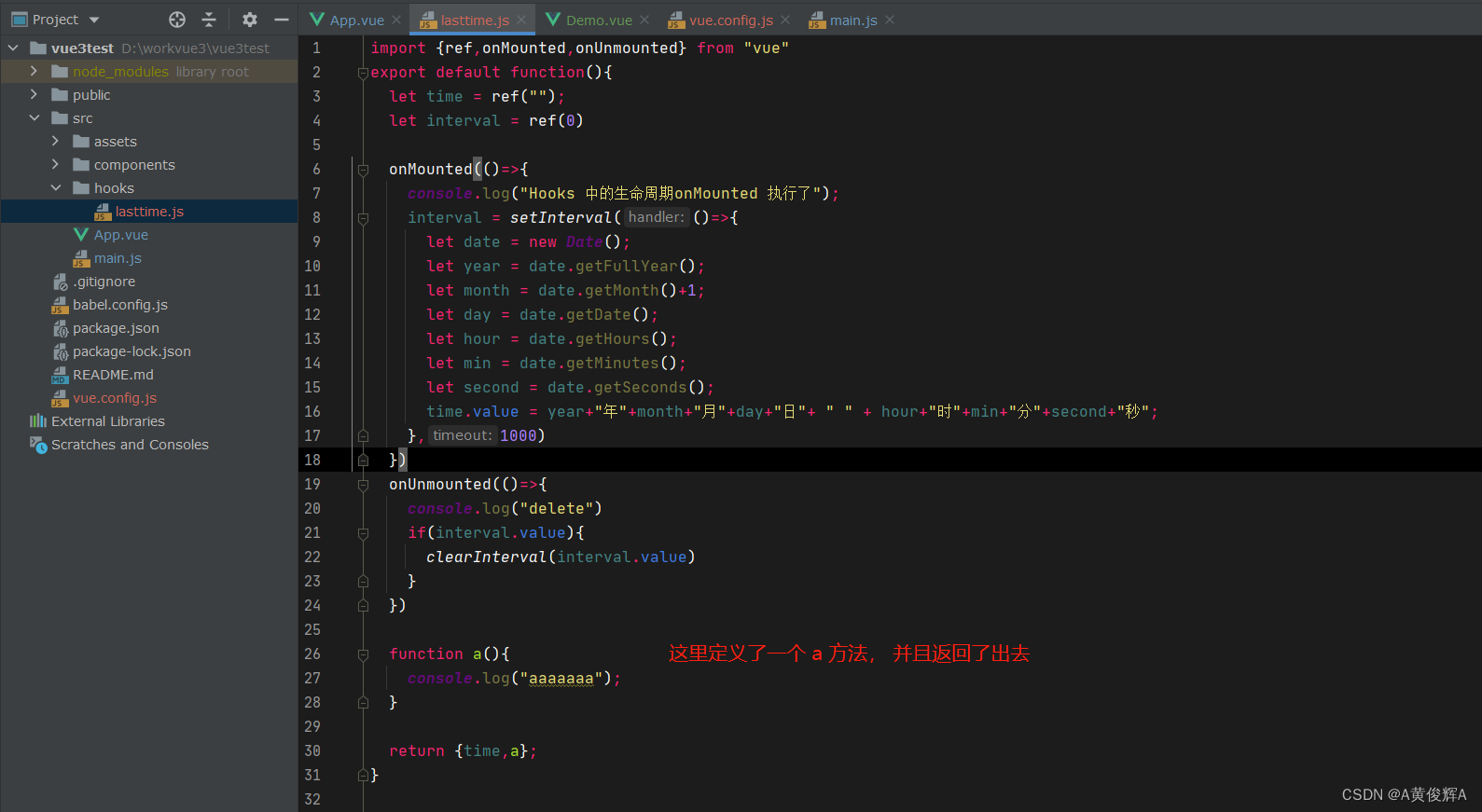Close the vue.config.js tab

point(785,20)
